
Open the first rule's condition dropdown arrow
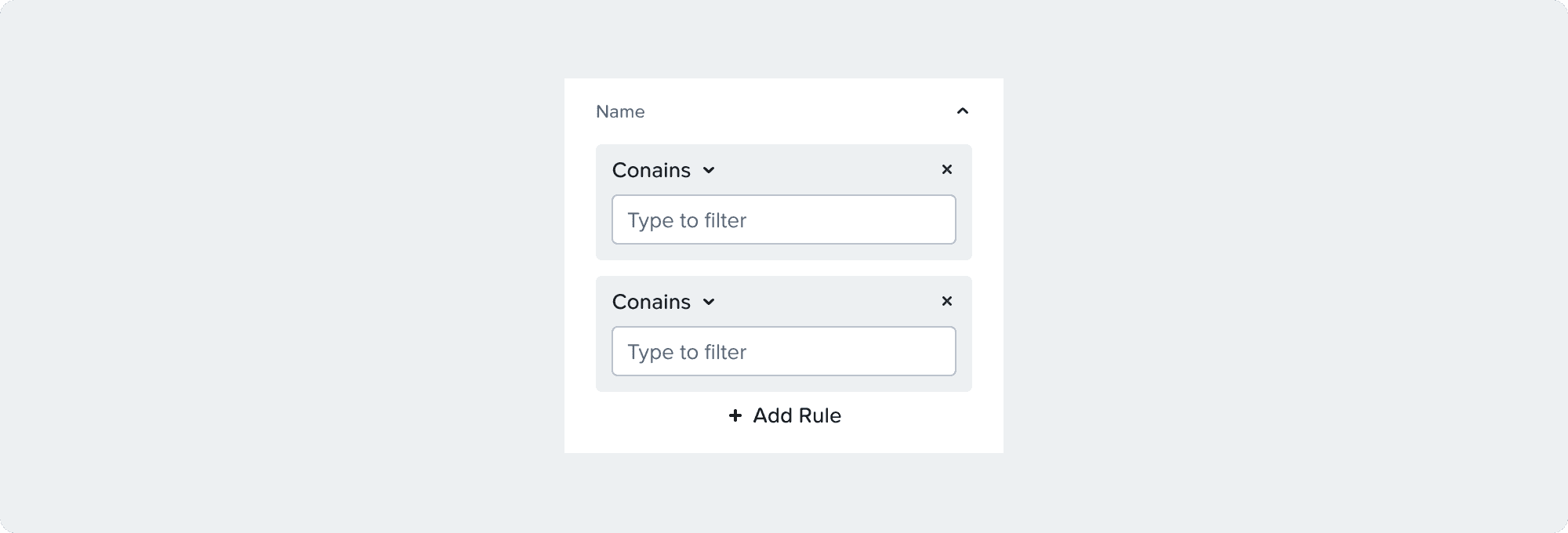point(709,170)
